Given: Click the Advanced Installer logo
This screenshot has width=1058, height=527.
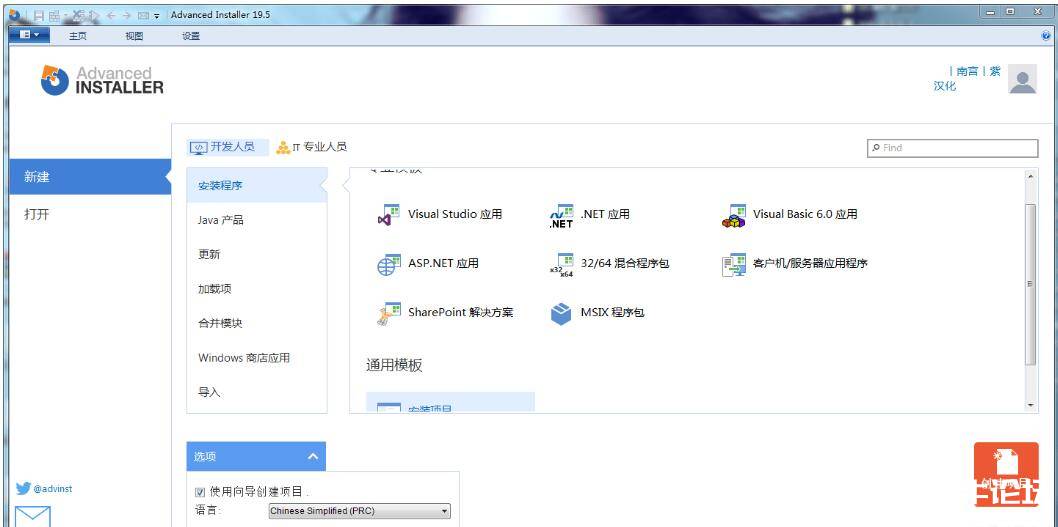Looking at the screenshot, I should 102,80.
